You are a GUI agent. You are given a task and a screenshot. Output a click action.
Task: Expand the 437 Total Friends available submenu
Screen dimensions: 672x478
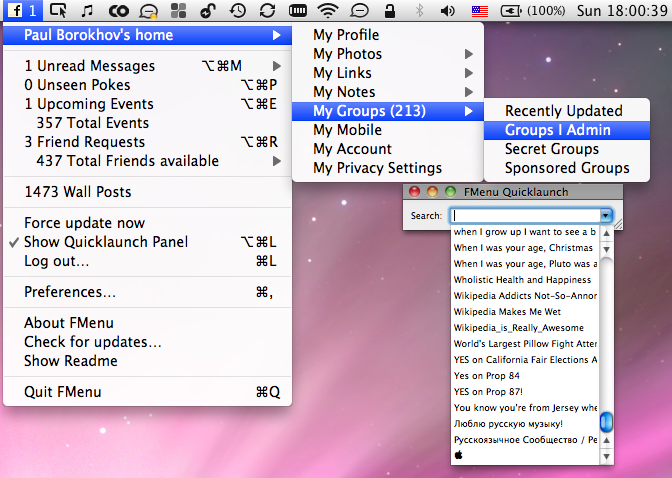pyautogui.click(x=147, y=161)
